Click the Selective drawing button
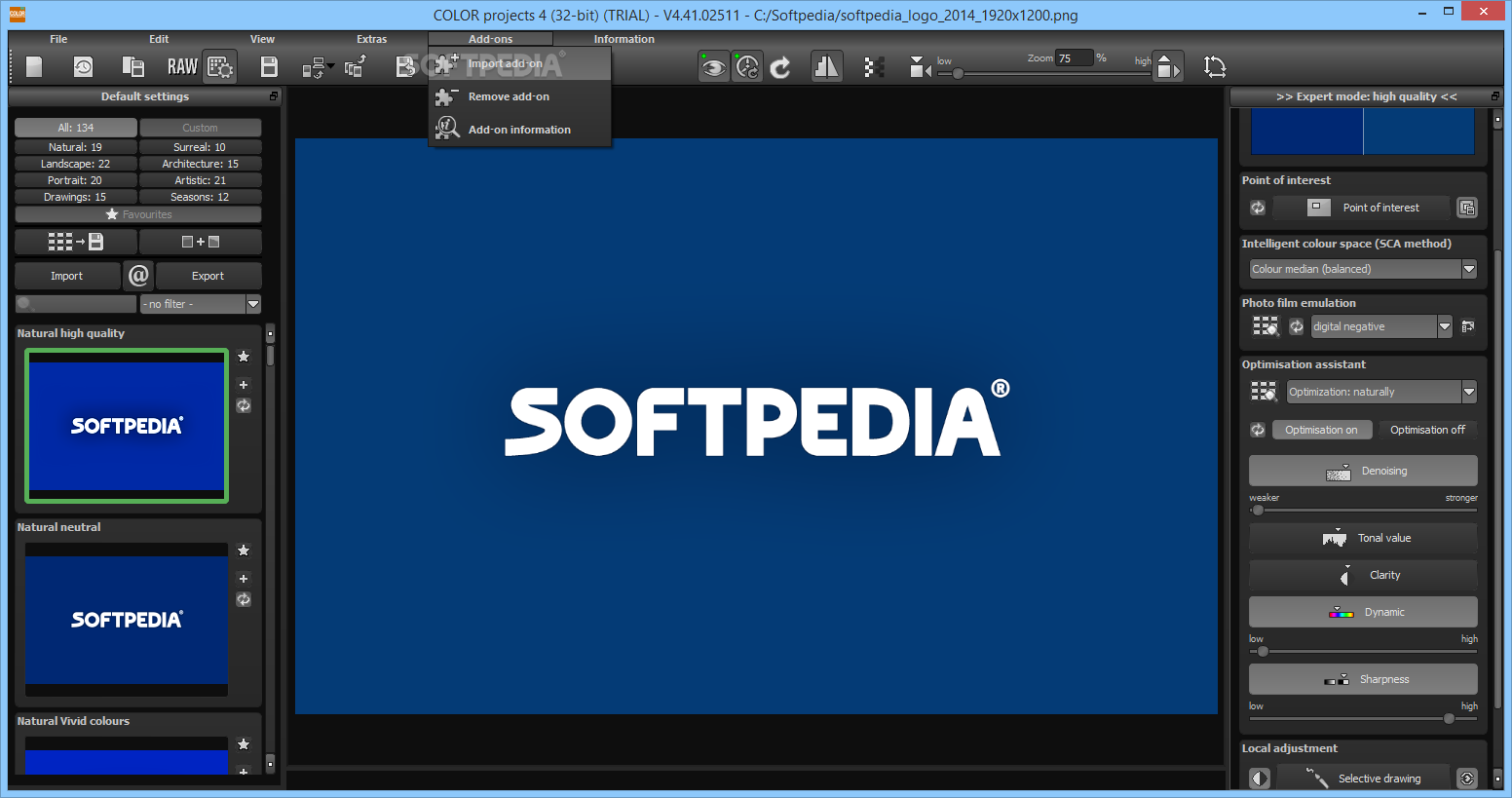 1363,779
